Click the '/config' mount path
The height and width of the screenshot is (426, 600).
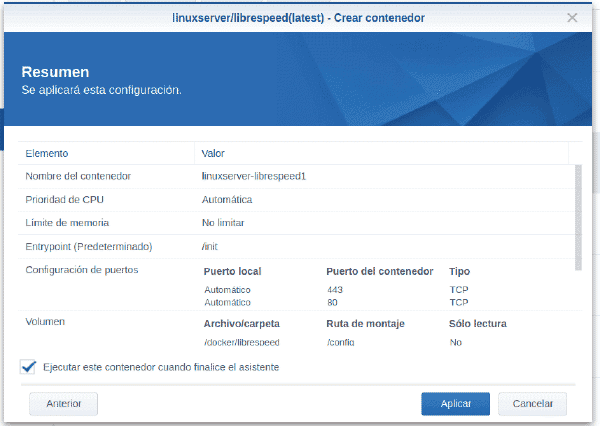[x=341, y=342]
